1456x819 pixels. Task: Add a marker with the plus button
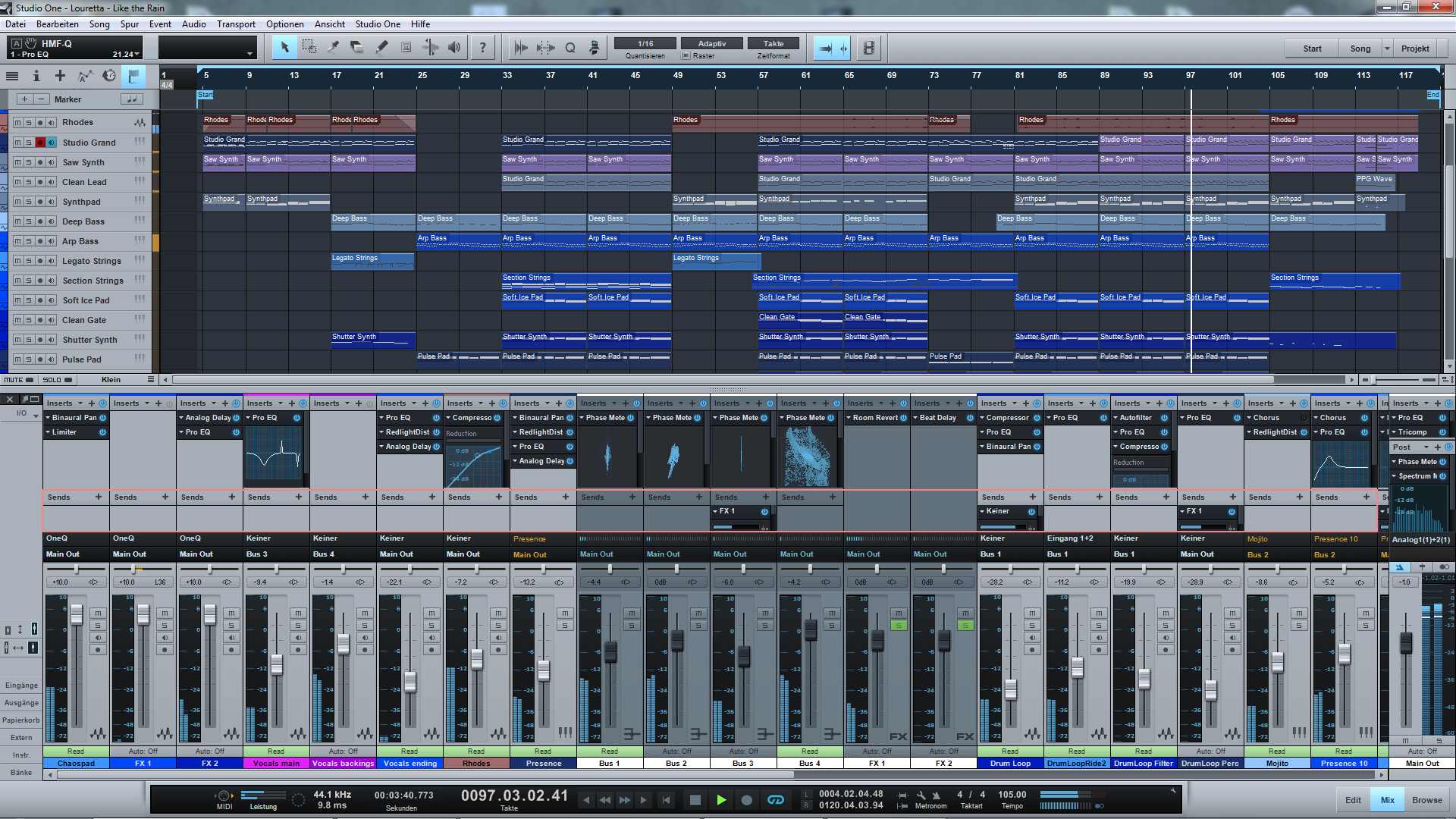25,99
